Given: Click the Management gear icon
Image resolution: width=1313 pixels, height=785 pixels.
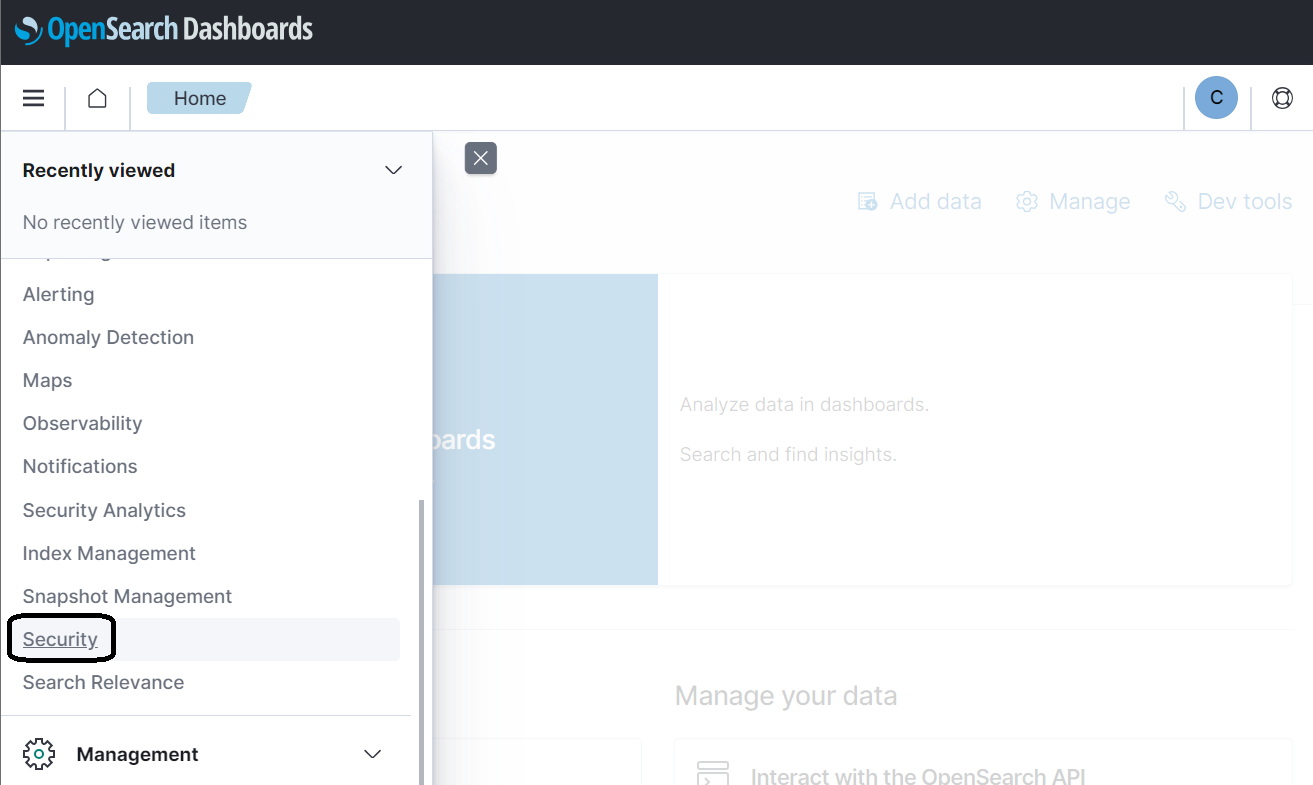Looking at the screenshot, I should point(39,754).
